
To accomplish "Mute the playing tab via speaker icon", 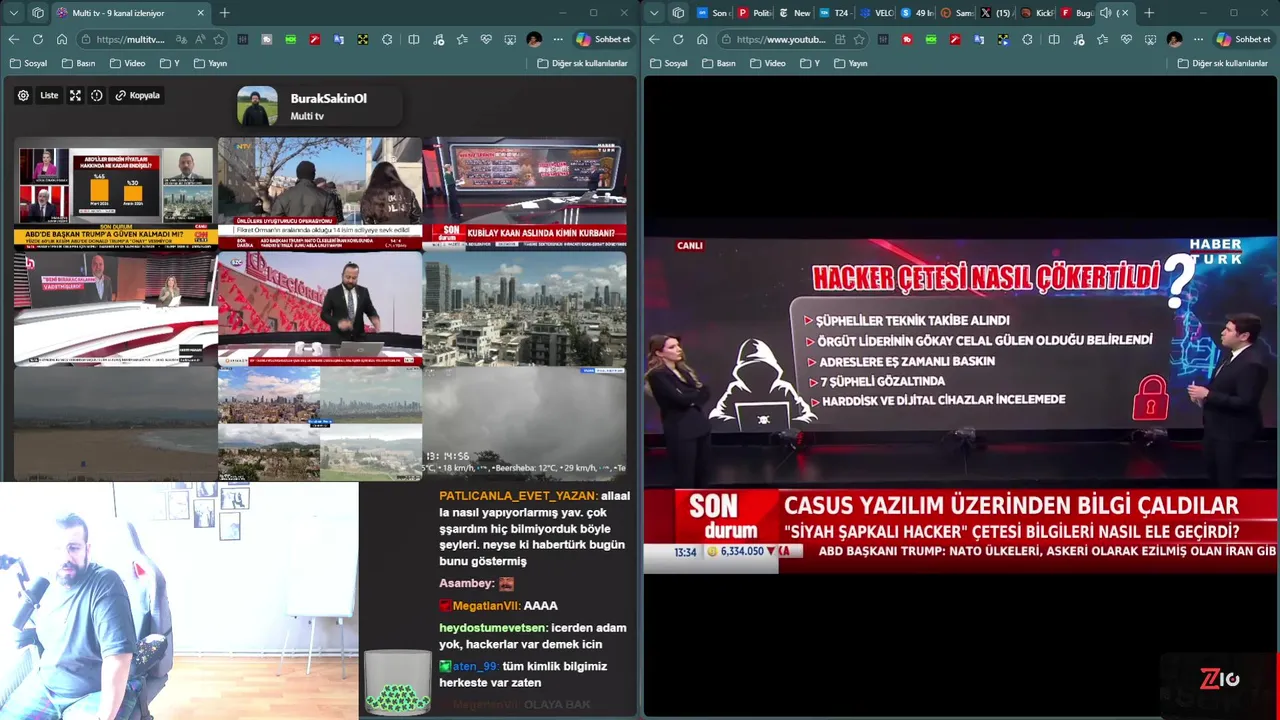I will click(1105, 13).
